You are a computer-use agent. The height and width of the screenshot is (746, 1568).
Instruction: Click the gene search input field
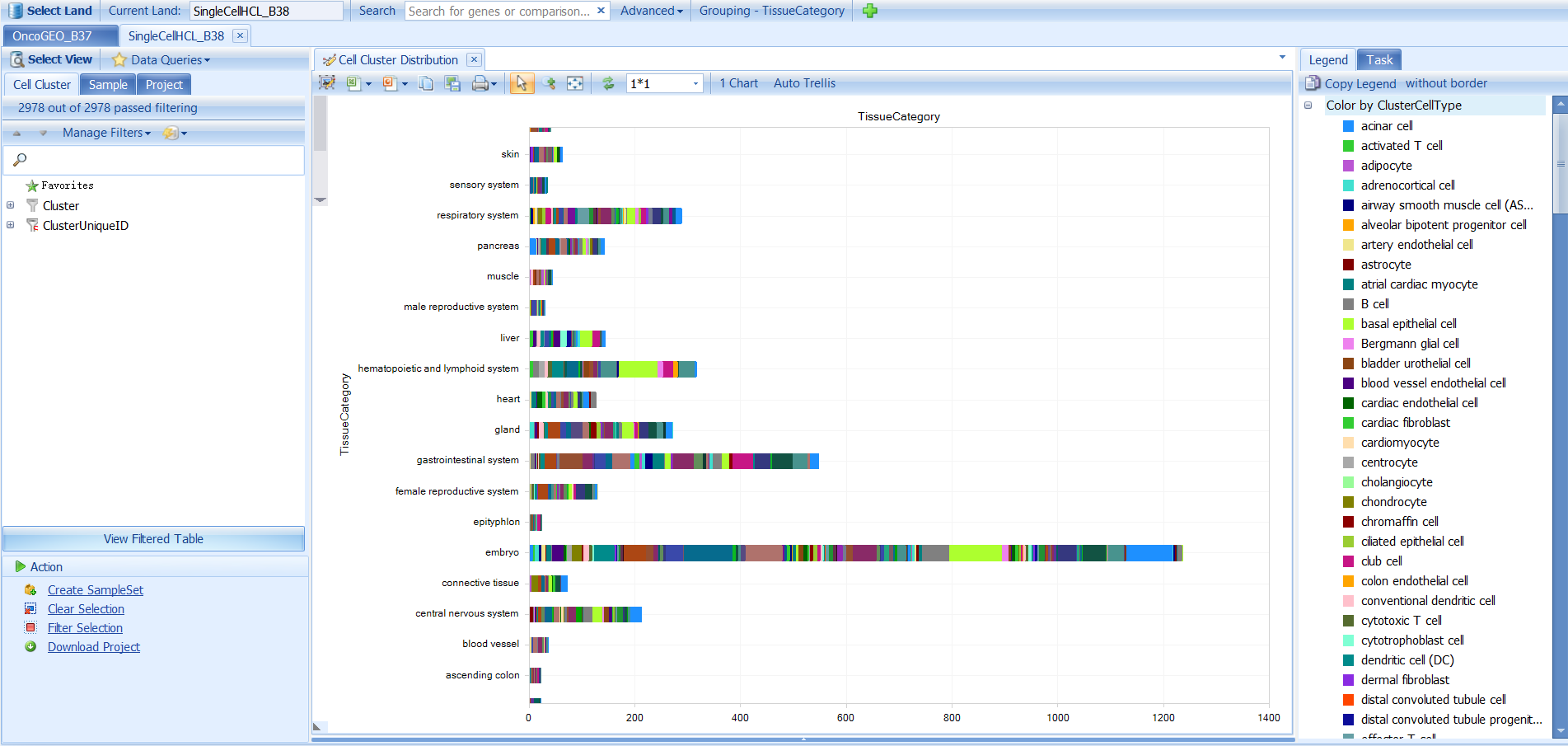[498, 11]
